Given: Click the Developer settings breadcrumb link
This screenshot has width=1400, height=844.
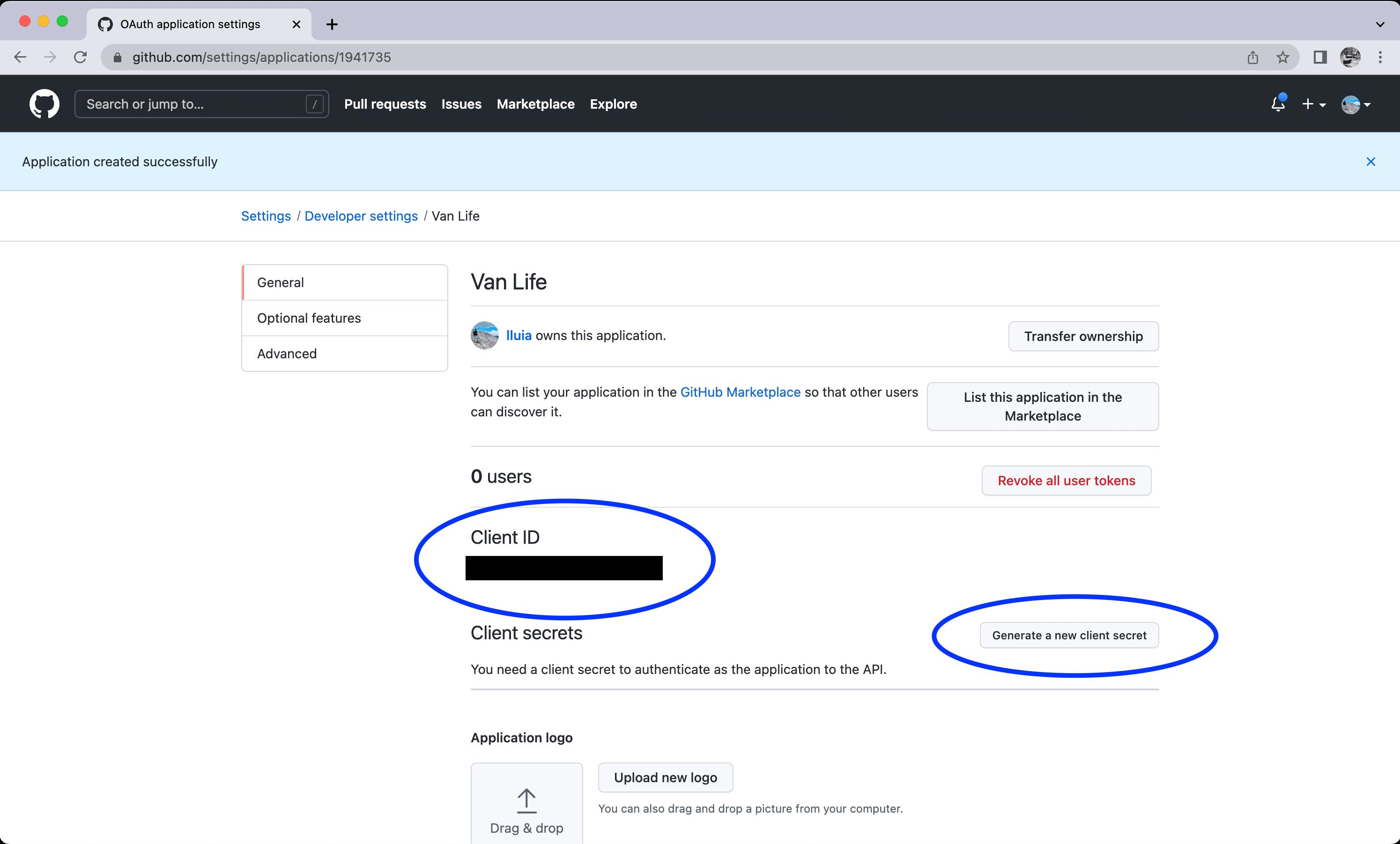Looking at the screenshot, I should 362,216.
